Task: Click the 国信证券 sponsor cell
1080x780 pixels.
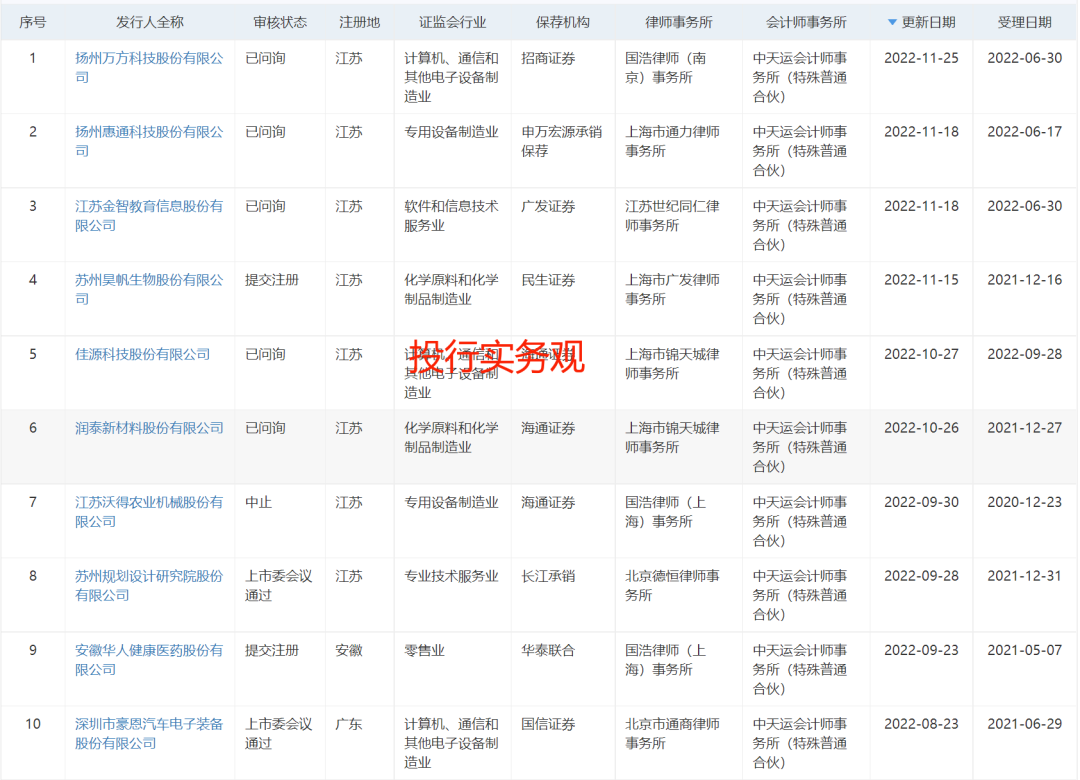Action: (548, 724)
